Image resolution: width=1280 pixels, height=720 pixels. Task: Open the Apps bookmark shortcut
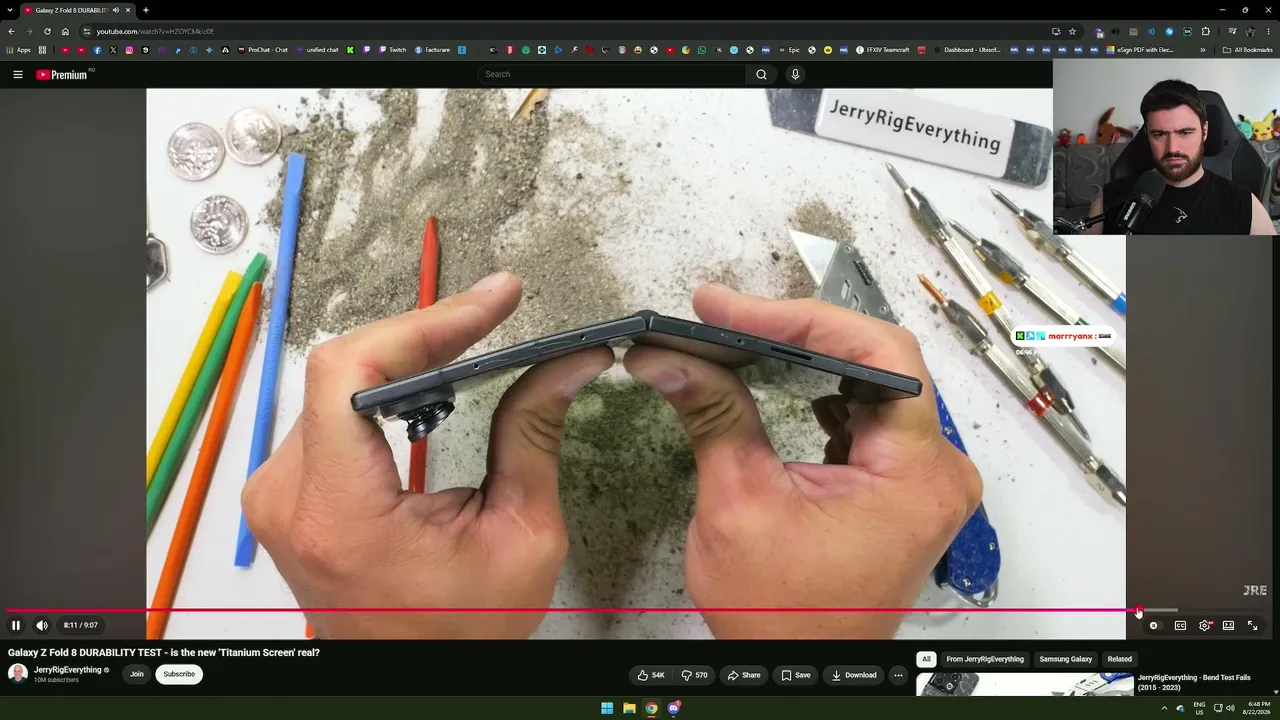(19, 50)
